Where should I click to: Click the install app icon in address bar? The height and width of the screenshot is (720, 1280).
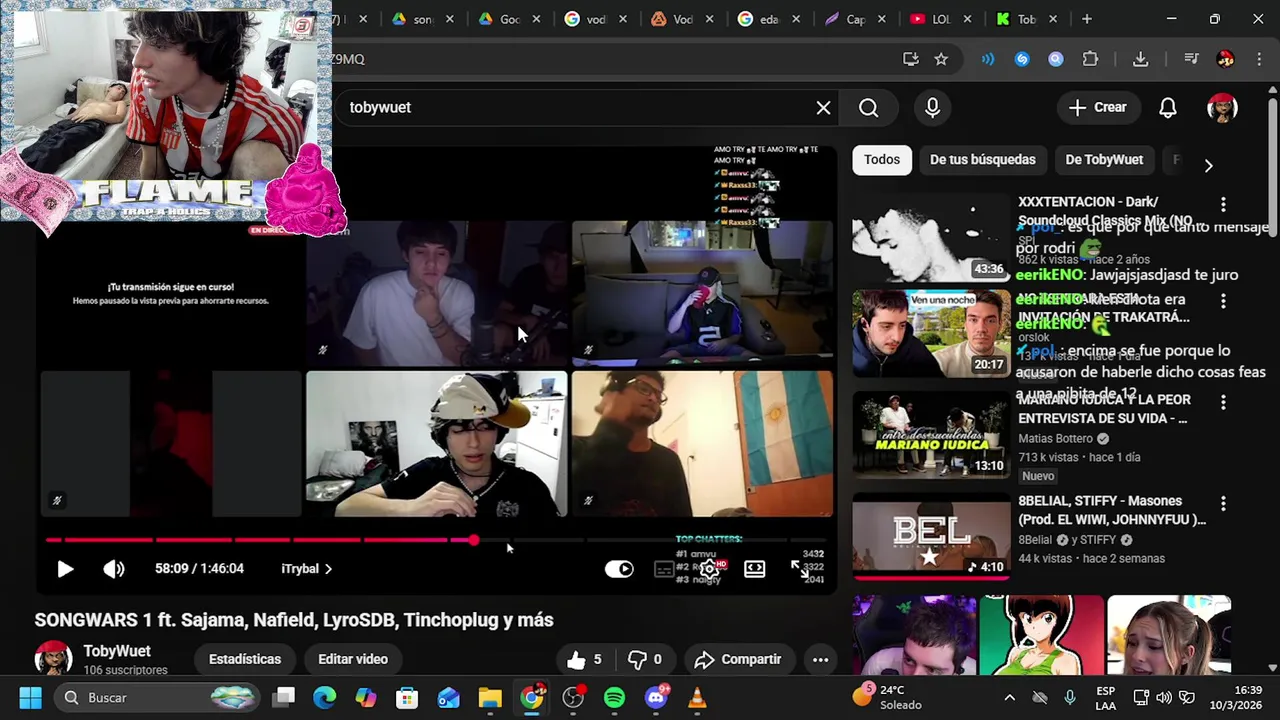910,59
